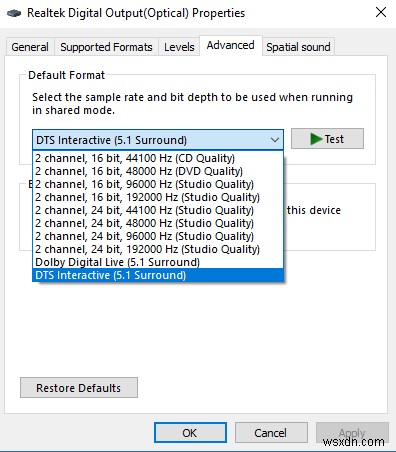The image size is (396, 452).
Task: Choose Dolby Digital Live (5.1 Surround)
Action: [x=158, y=262]
